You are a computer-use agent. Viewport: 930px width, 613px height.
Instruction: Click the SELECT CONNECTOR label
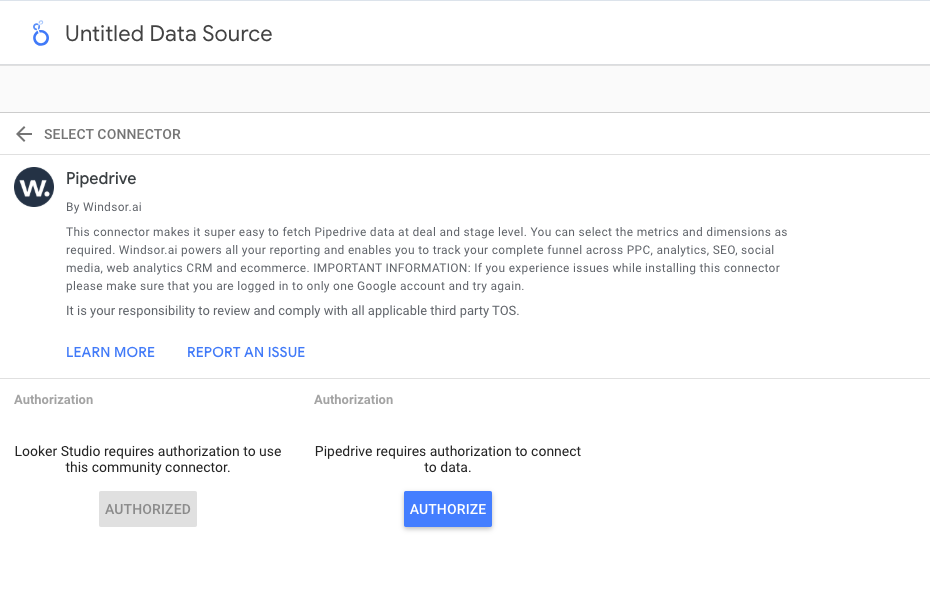112,134
